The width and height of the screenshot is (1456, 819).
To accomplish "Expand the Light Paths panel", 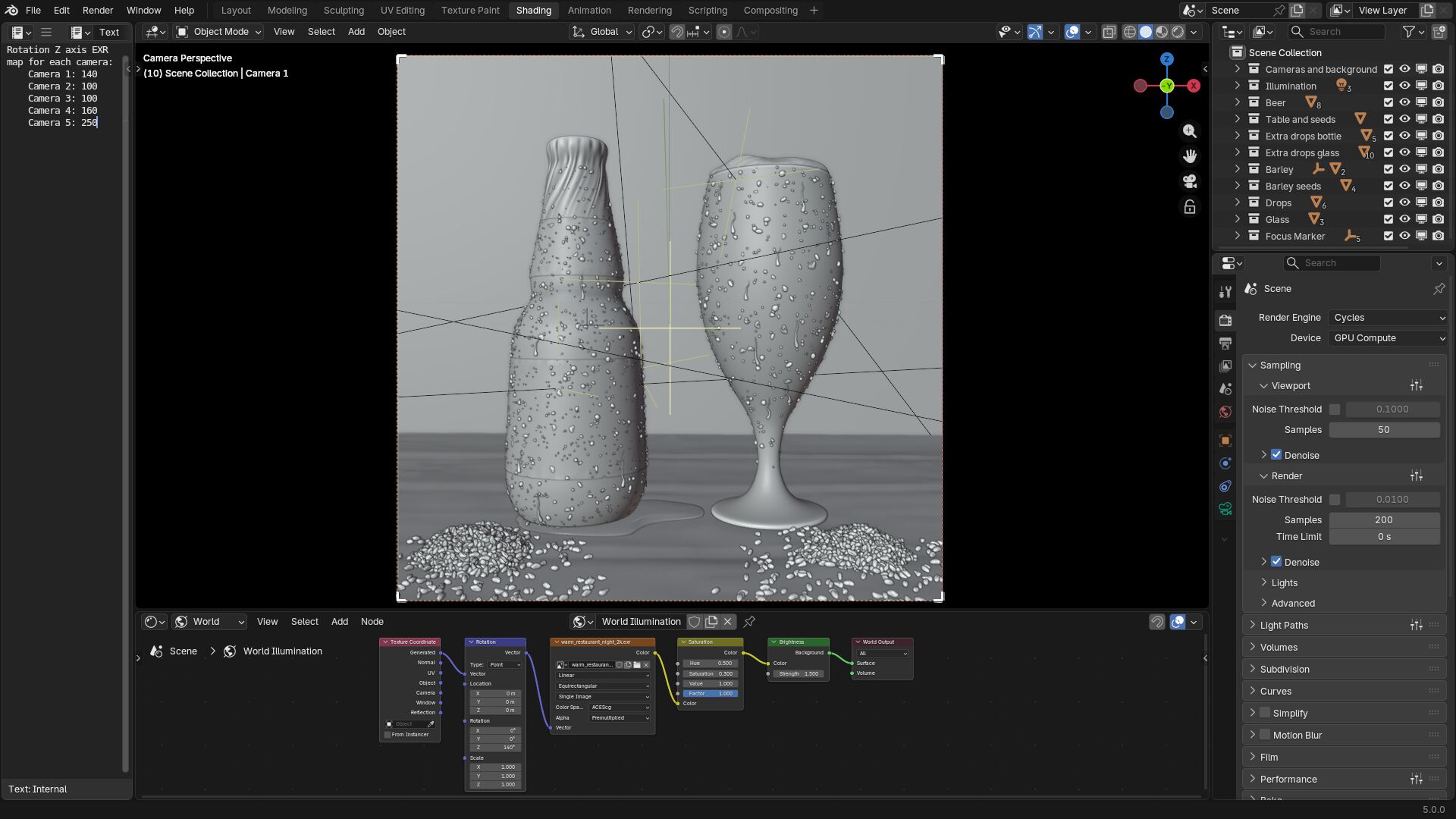I will [x=1284, y=626].
